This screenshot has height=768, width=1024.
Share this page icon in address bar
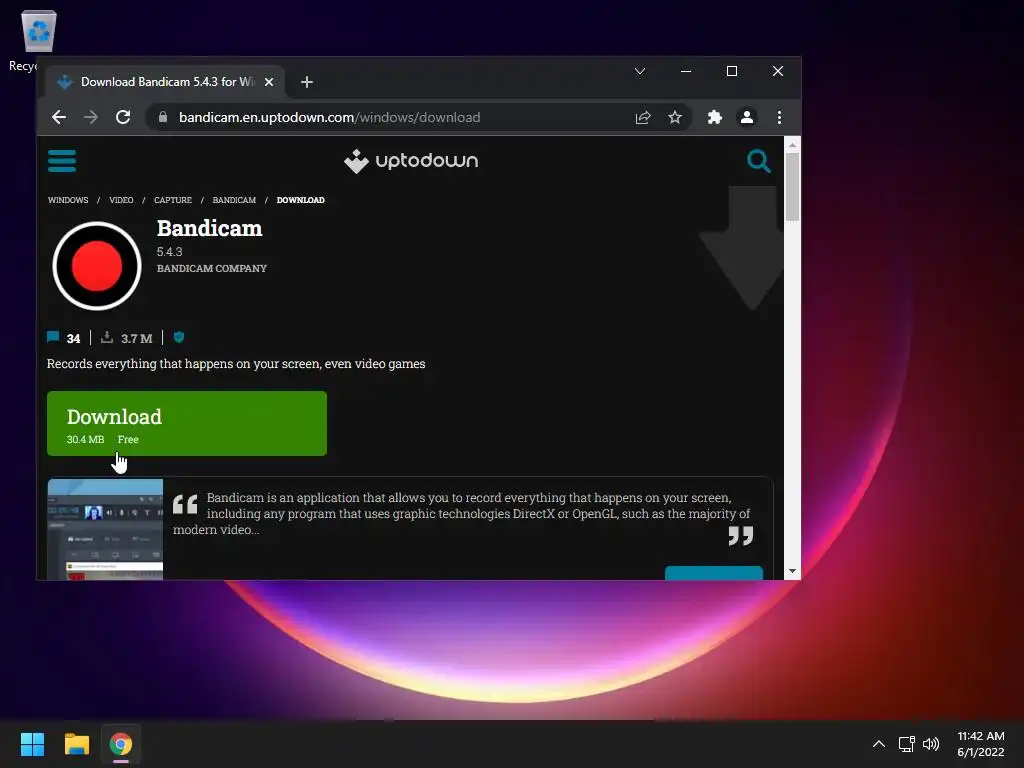(643, 118)
